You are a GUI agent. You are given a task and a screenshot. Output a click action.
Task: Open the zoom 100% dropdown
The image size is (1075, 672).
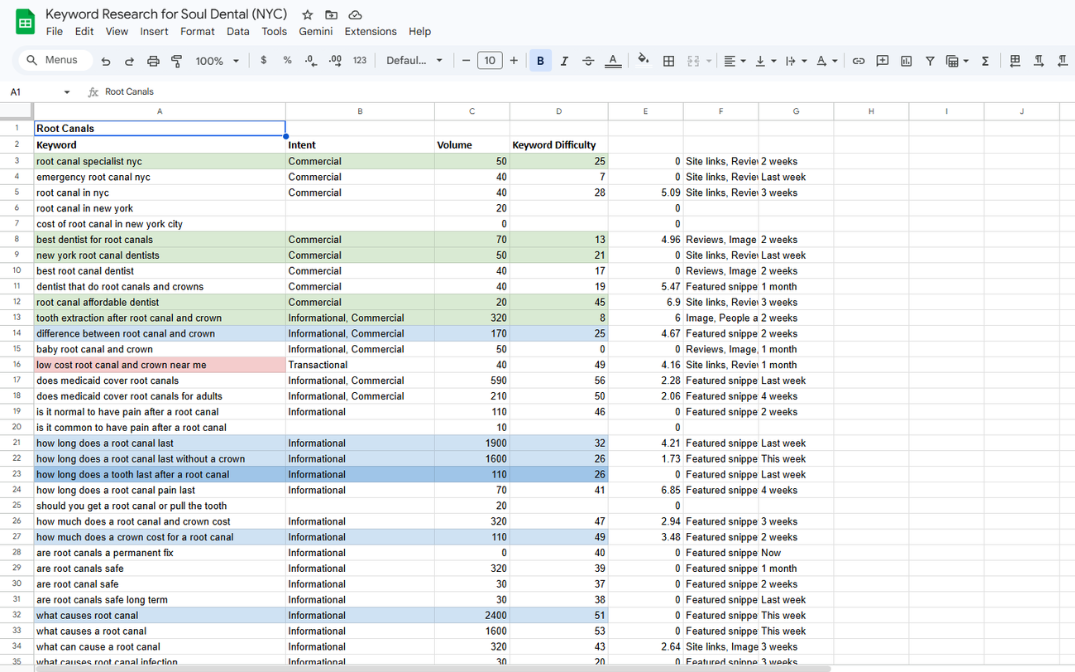(217, 61)
